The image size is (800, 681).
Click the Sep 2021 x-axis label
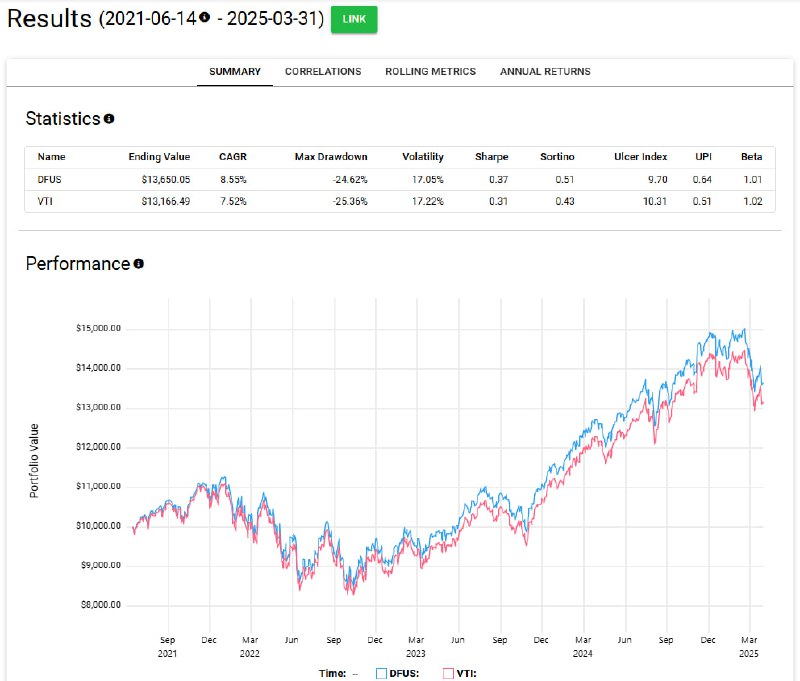point(167,647)
